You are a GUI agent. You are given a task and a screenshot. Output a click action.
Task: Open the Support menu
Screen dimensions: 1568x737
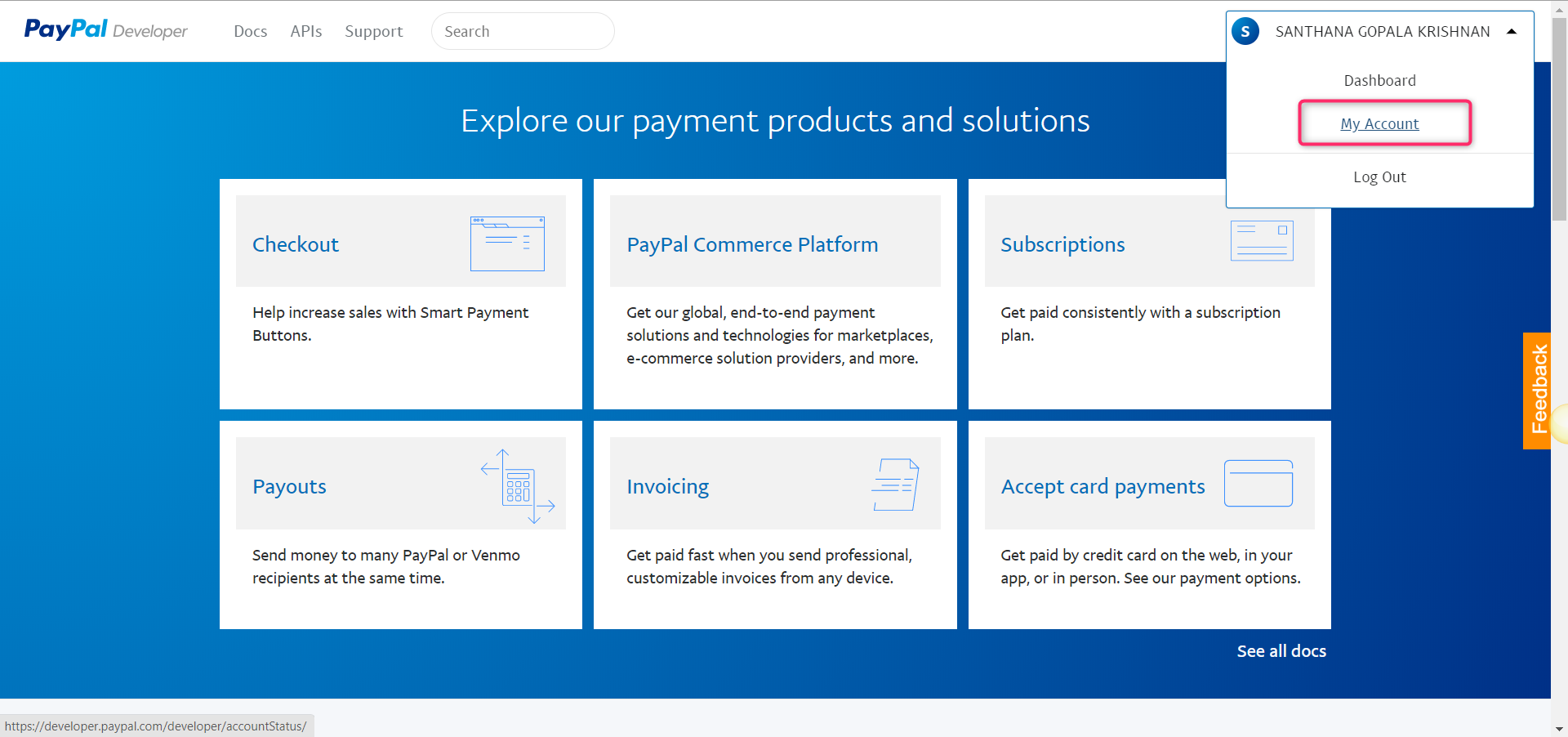374,32
